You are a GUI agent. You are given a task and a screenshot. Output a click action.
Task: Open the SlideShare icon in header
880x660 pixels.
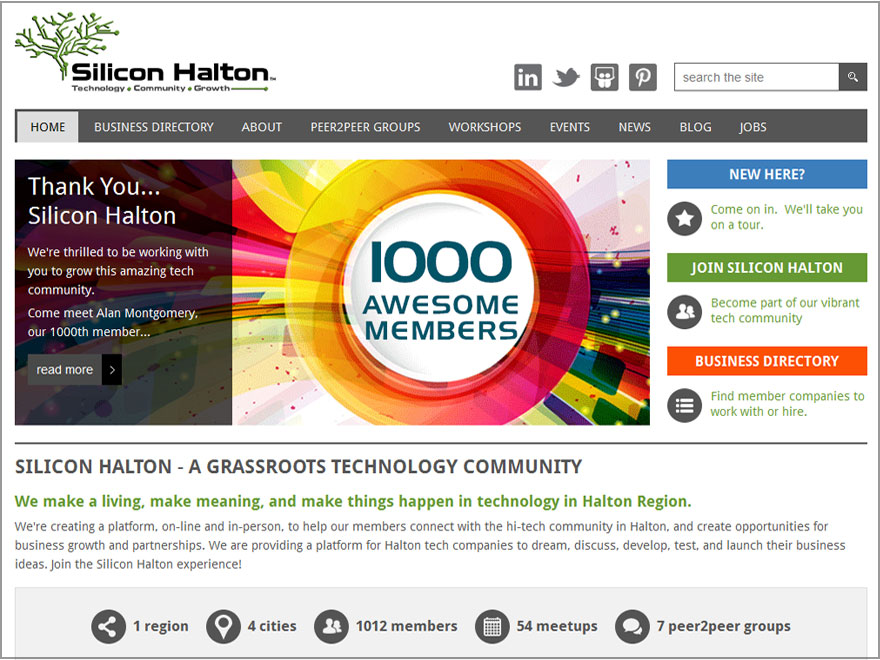(x=604, y=77)
